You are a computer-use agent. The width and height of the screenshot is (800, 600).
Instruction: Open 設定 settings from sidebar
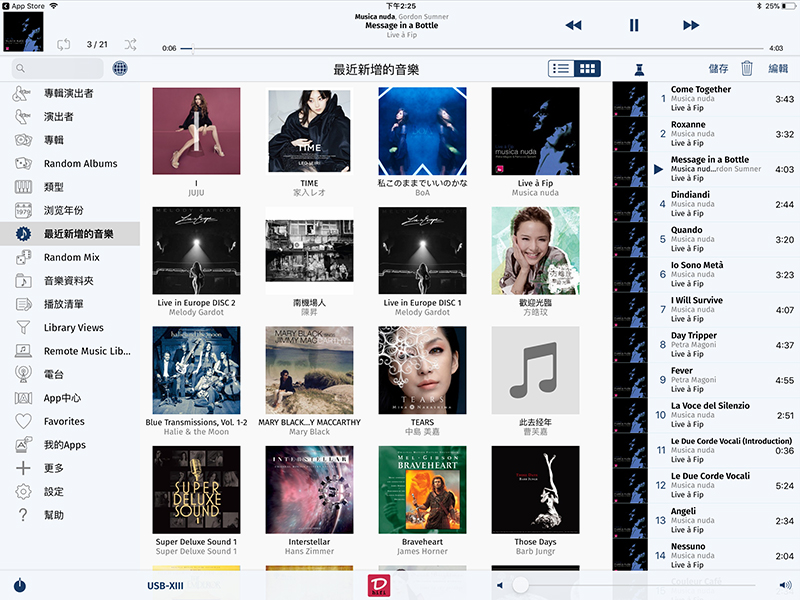[54, 491]
